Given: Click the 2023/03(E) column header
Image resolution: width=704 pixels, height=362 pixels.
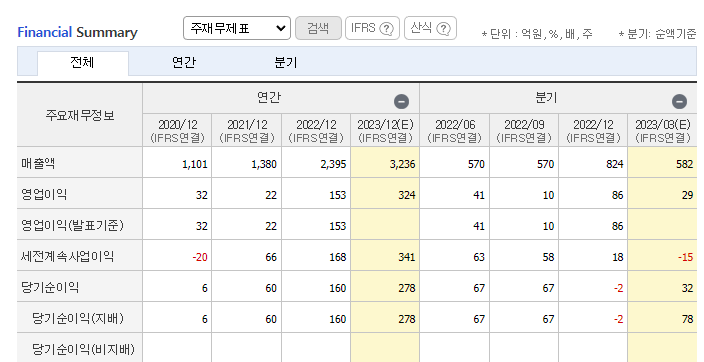Looking at the screenshot, I should [x=663, y=131].
